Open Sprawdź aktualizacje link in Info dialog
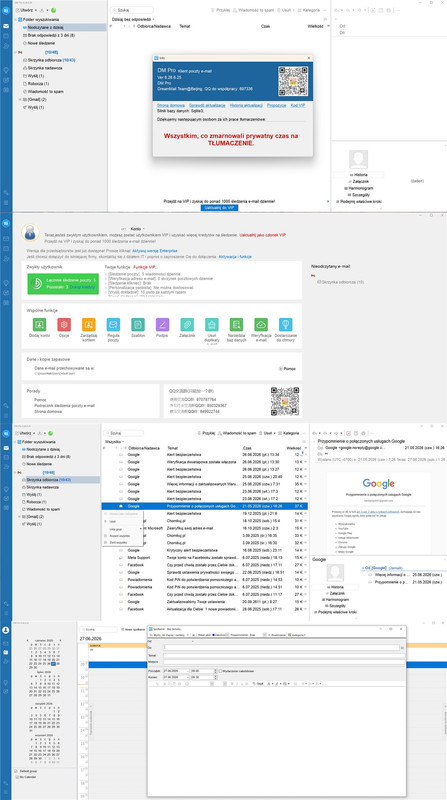This screenshot has height=800, width=447. pos(207,105)
